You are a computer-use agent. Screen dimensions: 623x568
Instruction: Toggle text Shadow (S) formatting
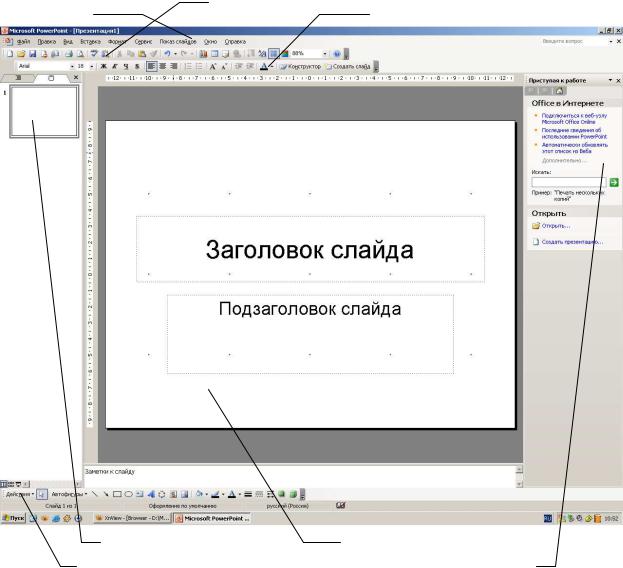pyautogui.click(x=137, y=66)
